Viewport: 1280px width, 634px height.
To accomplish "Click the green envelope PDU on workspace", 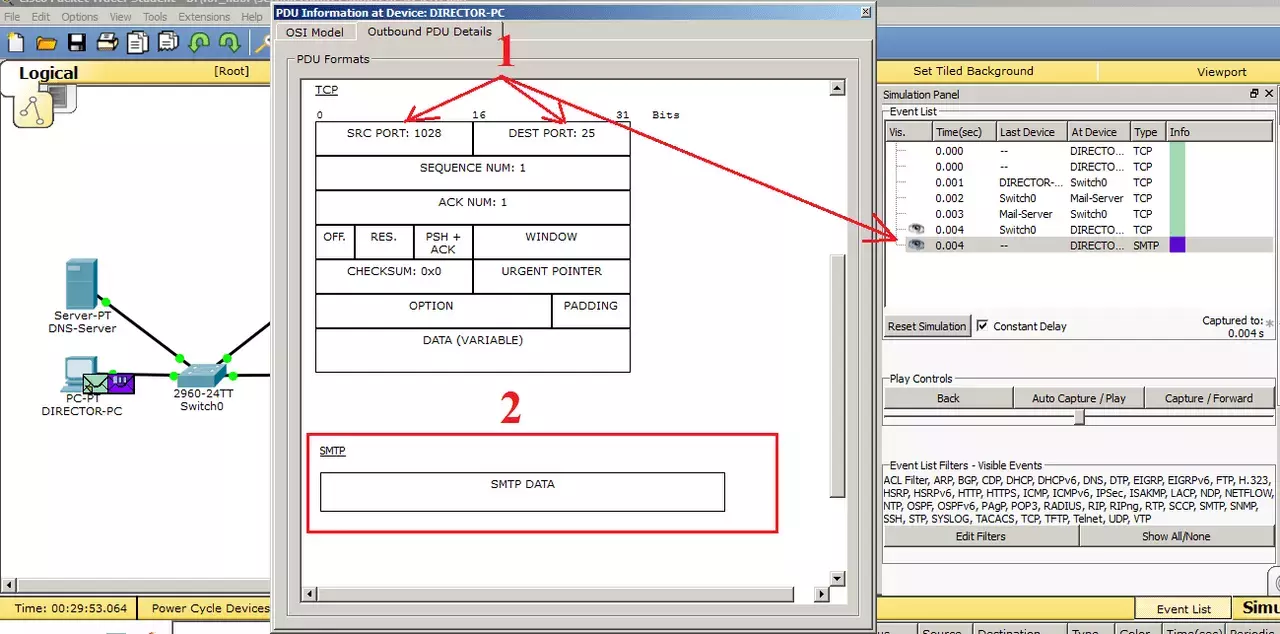I will pos(96,383).
